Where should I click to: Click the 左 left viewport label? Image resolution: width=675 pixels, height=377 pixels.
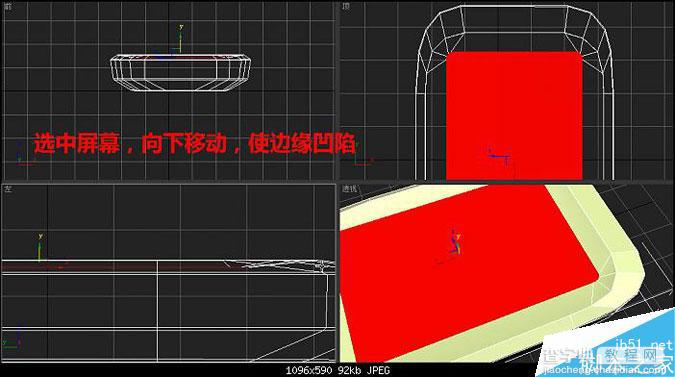[8, 189]
